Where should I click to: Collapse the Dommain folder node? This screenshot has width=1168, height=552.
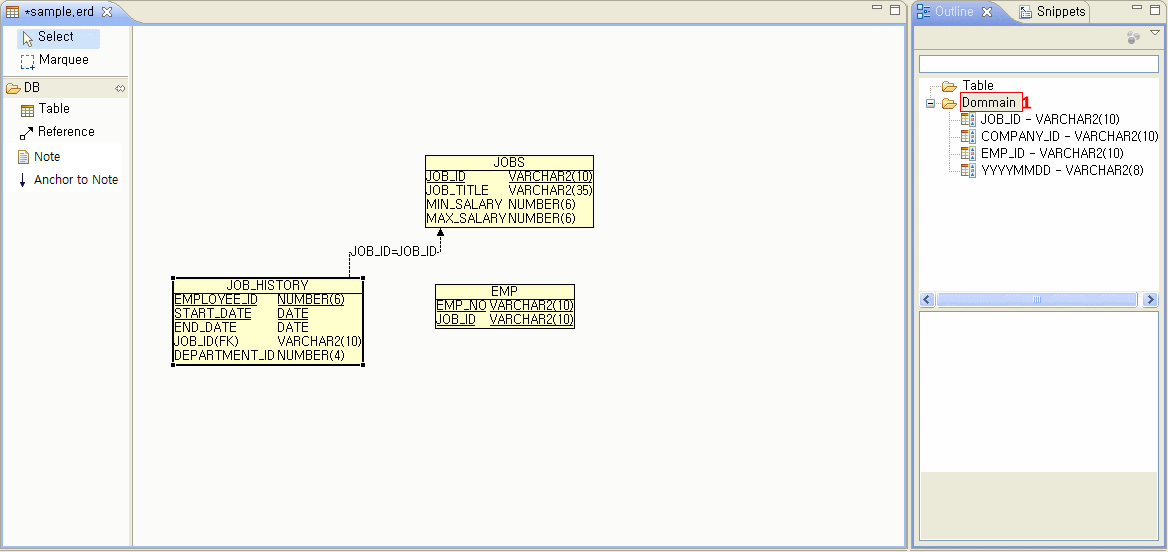click(x=930, y=103)
